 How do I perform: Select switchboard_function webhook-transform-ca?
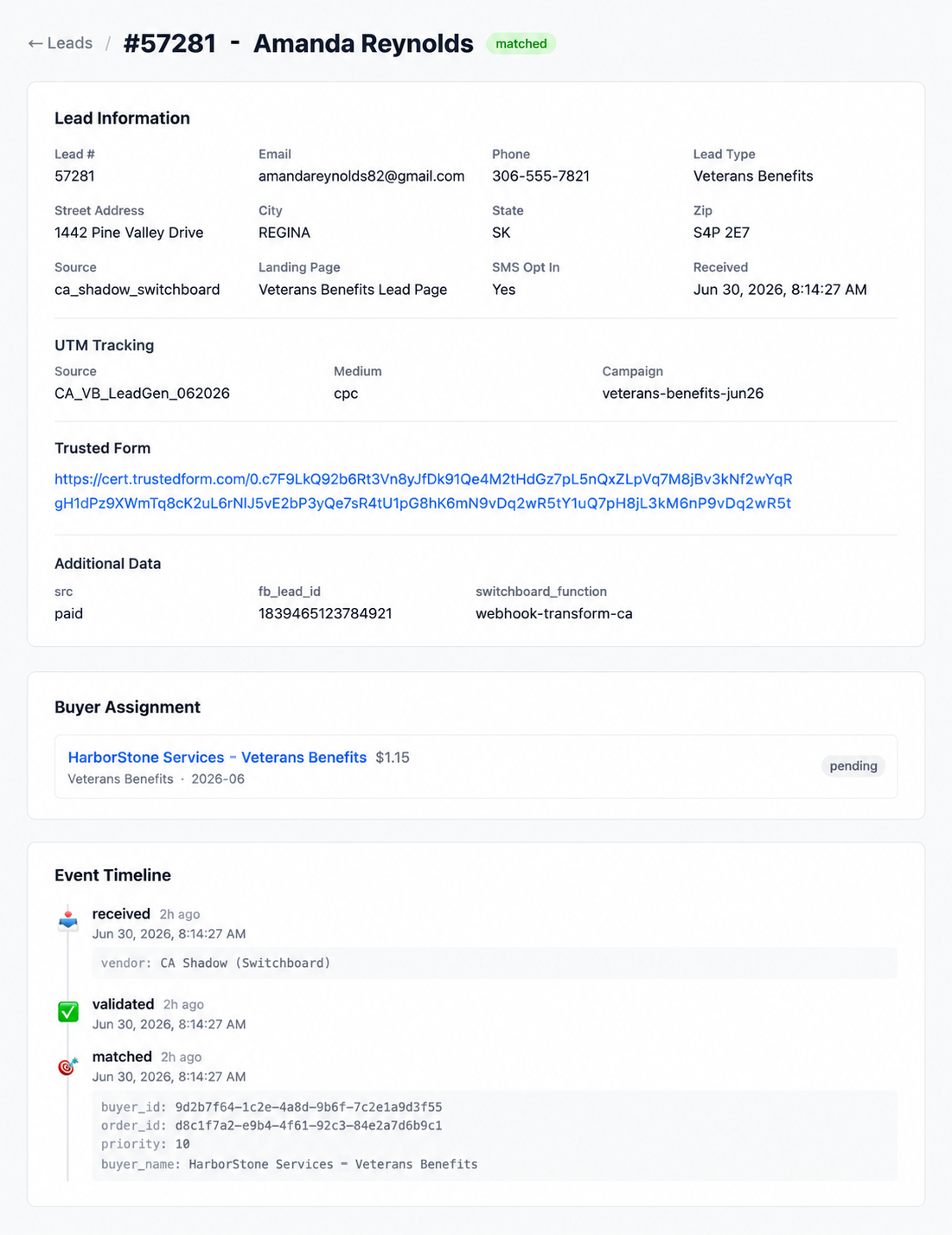(x=554, y=614)
